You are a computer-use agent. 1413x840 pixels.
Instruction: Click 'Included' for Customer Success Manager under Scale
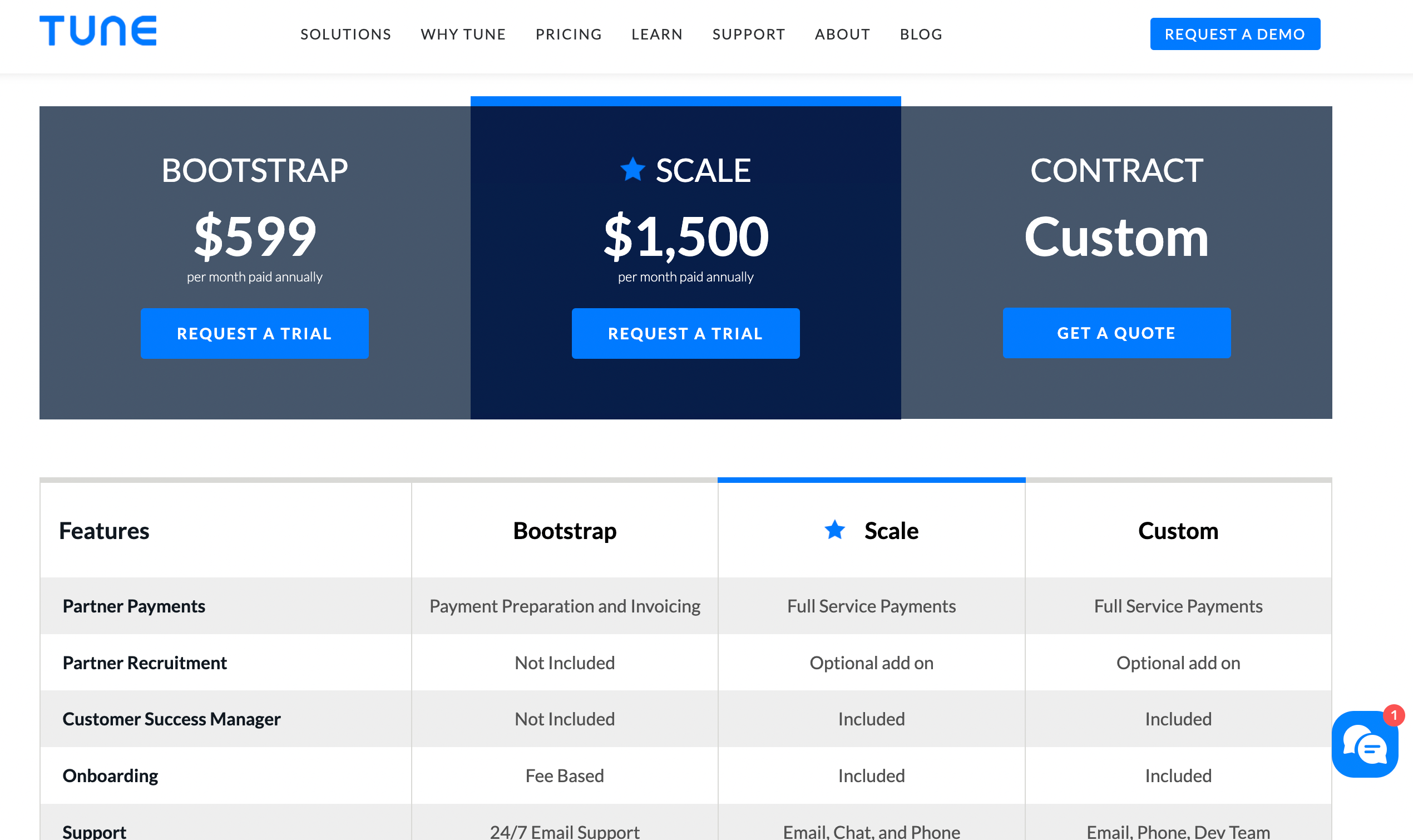pyautogui.click(x=872, y=719)
